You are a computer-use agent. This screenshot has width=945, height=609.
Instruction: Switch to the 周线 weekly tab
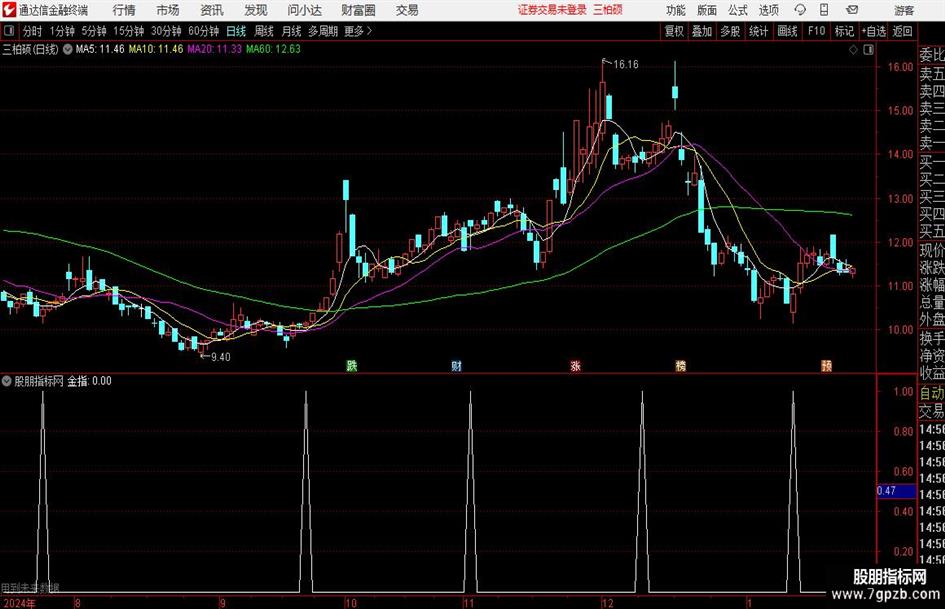(x=264, y=31)
